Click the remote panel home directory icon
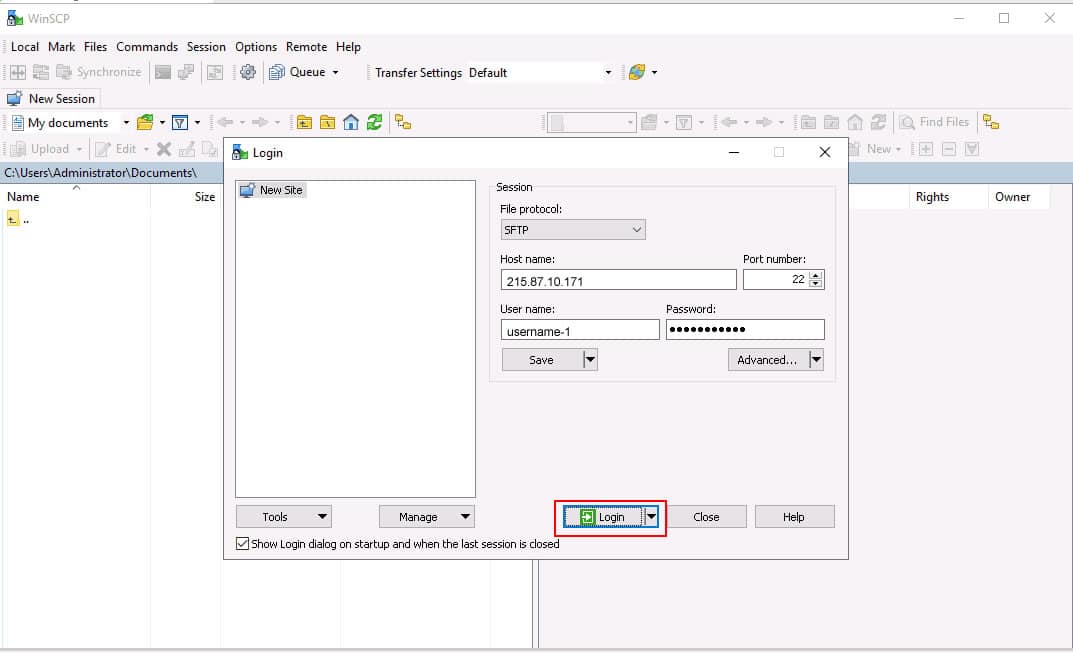Viewport: 1073px width, 653px height. 855,123
